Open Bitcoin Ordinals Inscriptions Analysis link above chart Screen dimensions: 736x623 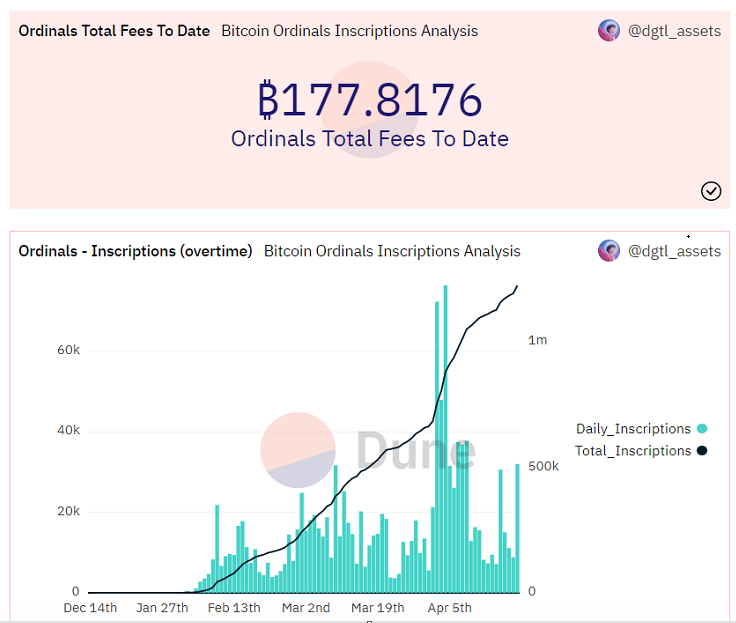click(392, 251)
